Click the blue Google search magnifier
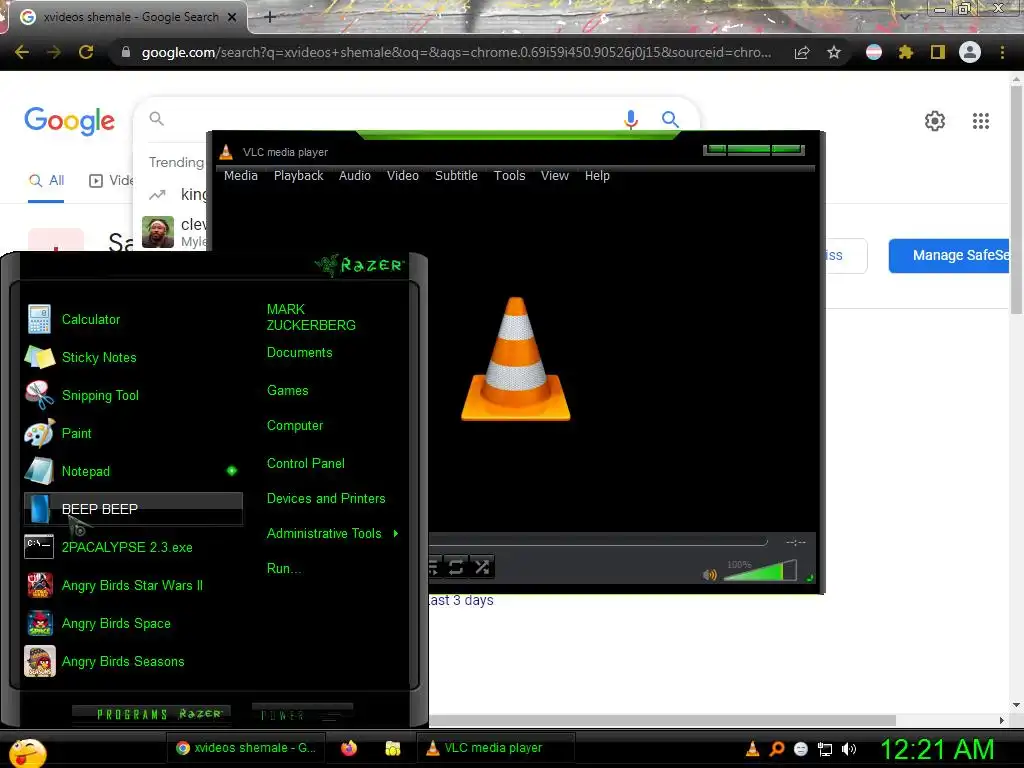 tap(670, 119)
